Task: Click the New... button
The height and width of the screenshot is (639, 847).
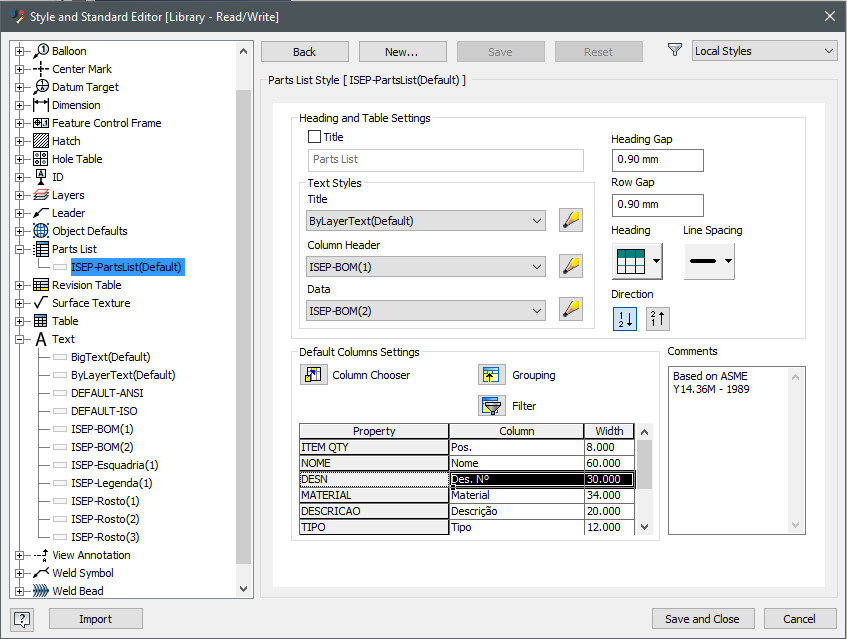Action: [402, 52]
